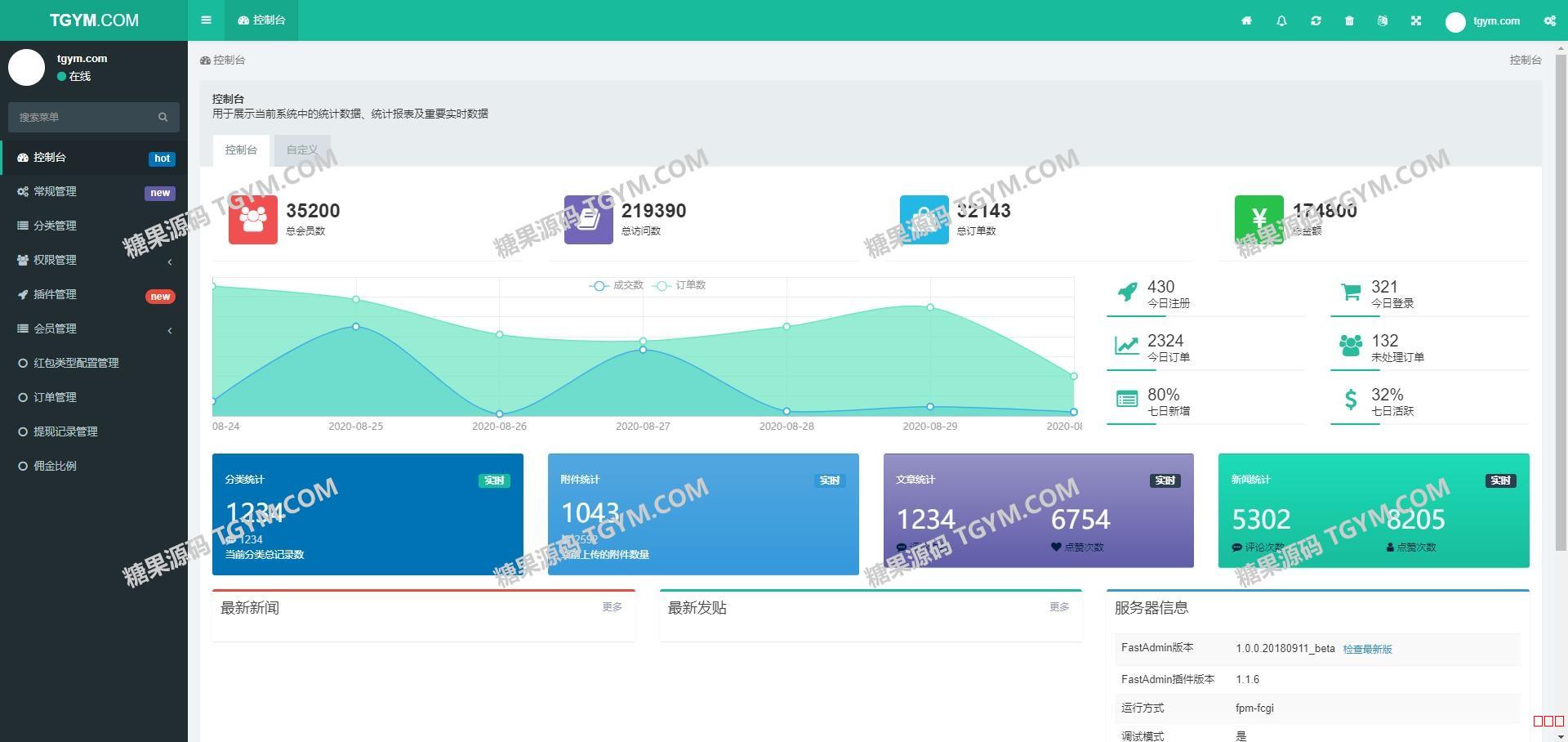
Task: Toggle 订单数 series in chart legend
Action: pyautogui.click(x=679, y=285)
